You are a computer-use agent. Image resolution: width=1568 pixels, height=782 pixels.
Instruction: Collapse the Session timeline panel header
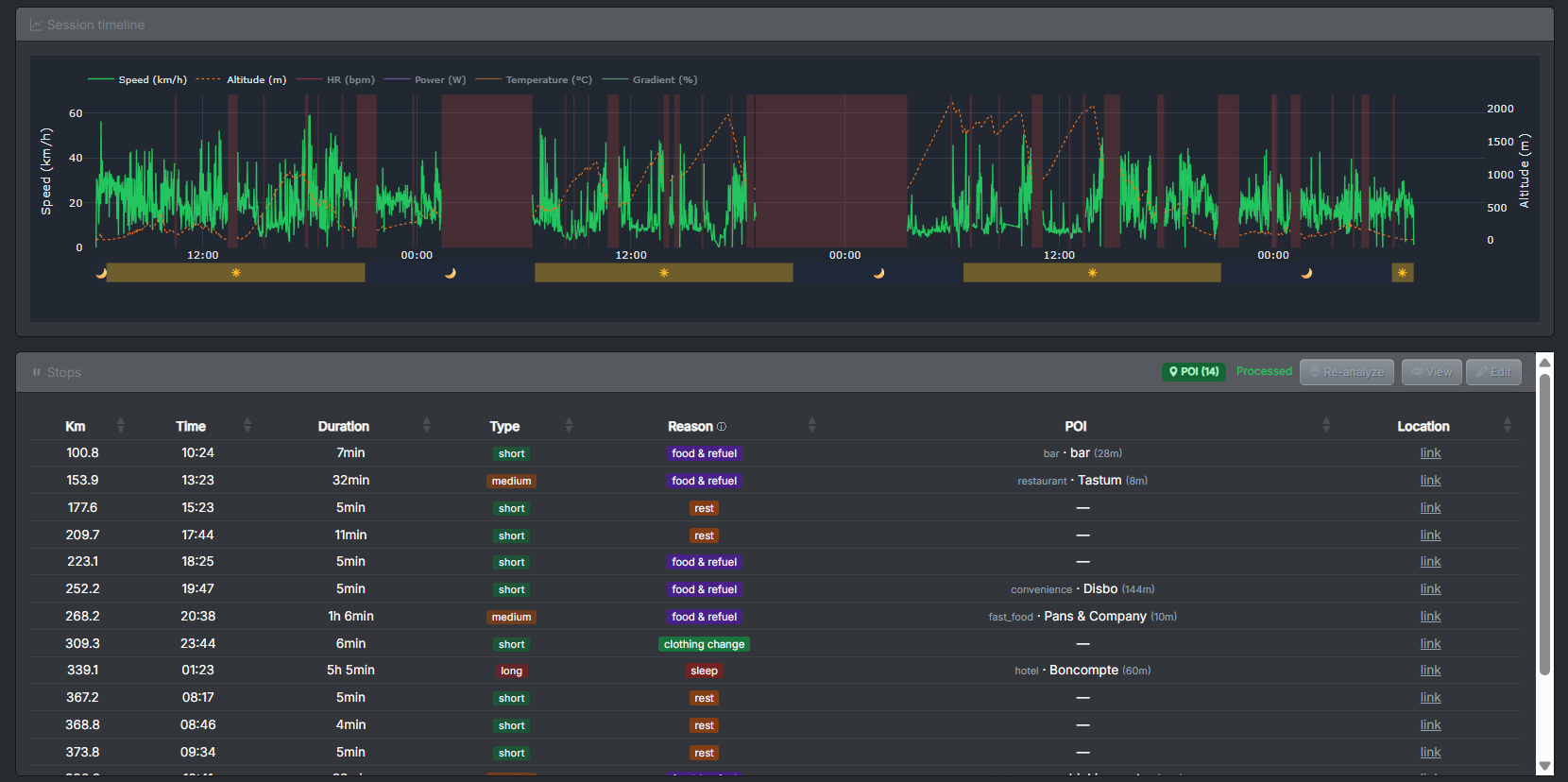coord(95,25)
